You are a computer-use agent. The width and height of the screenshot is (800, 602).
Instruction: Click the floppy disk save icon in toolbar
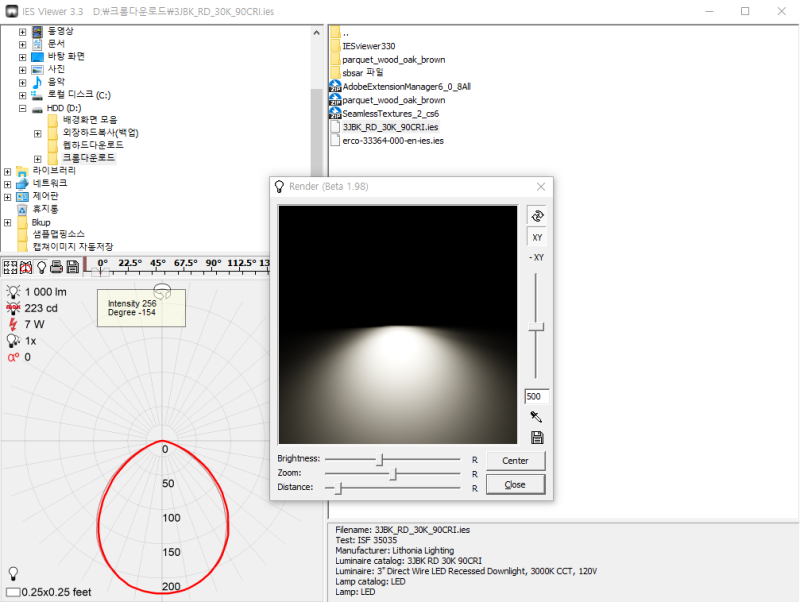click(73, 266)
